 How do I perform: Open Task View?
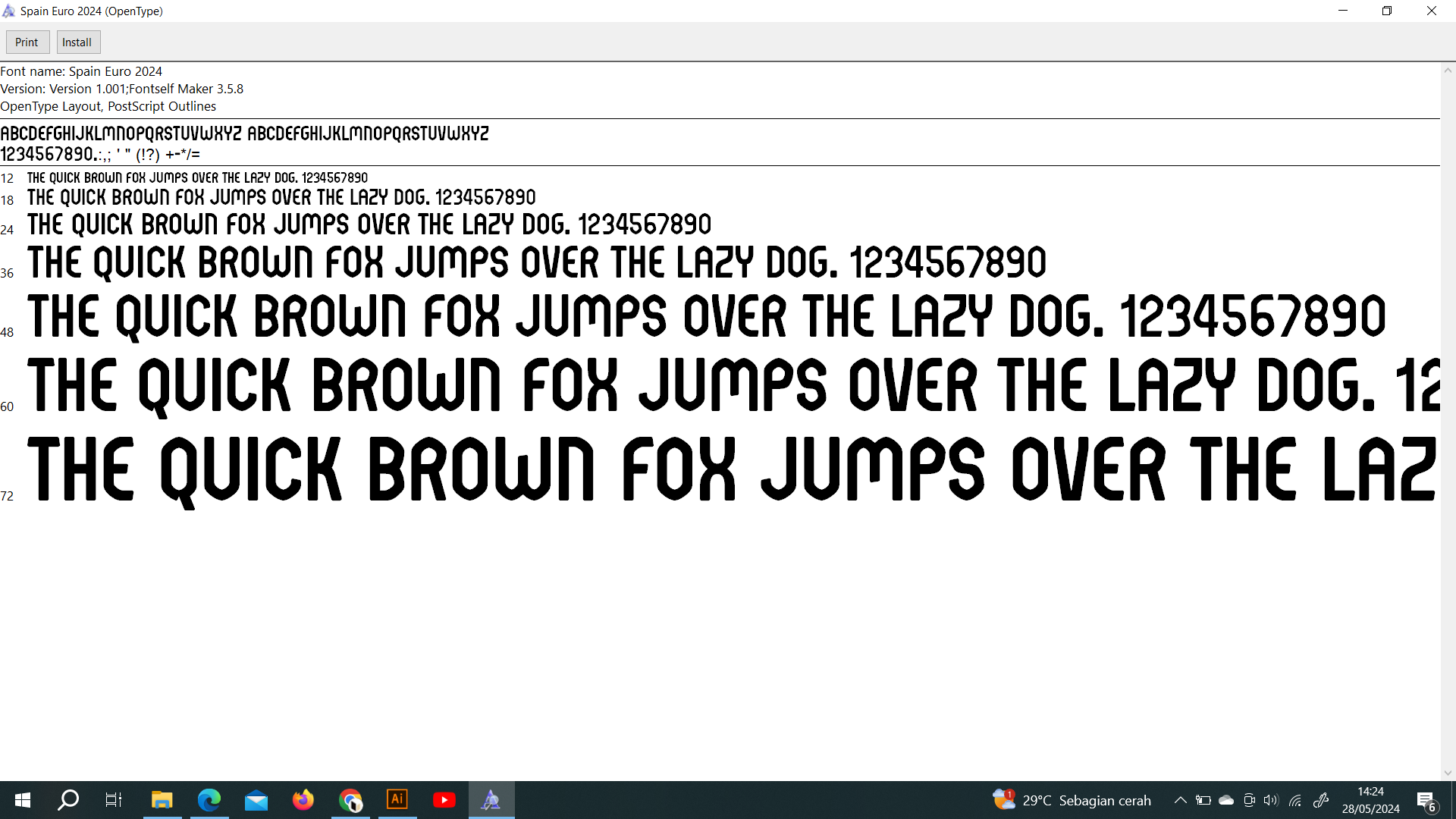pyautogui.click(x=114, y=800)
